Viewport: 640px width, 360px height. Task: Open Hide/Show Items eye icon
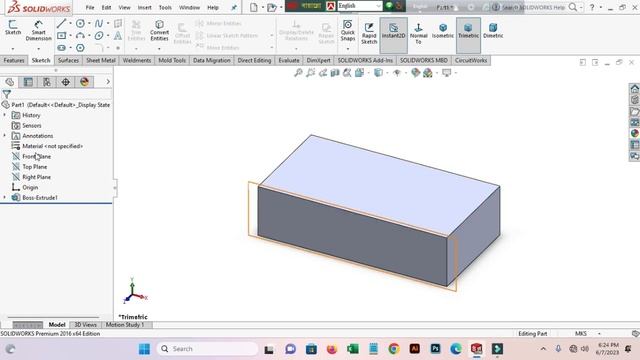tap(397, 73)
